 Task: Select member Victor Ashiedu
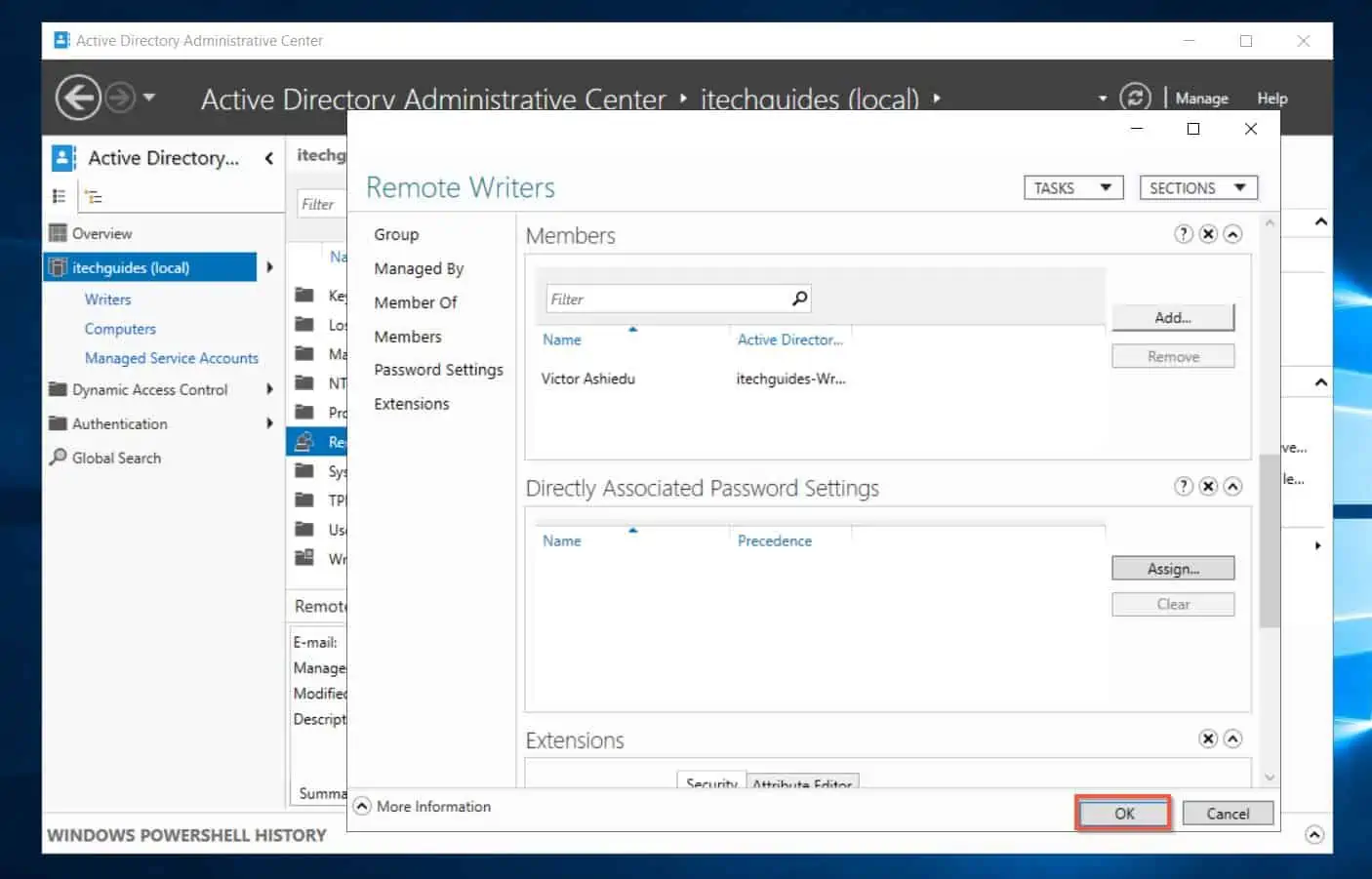(x=588, y=379)
